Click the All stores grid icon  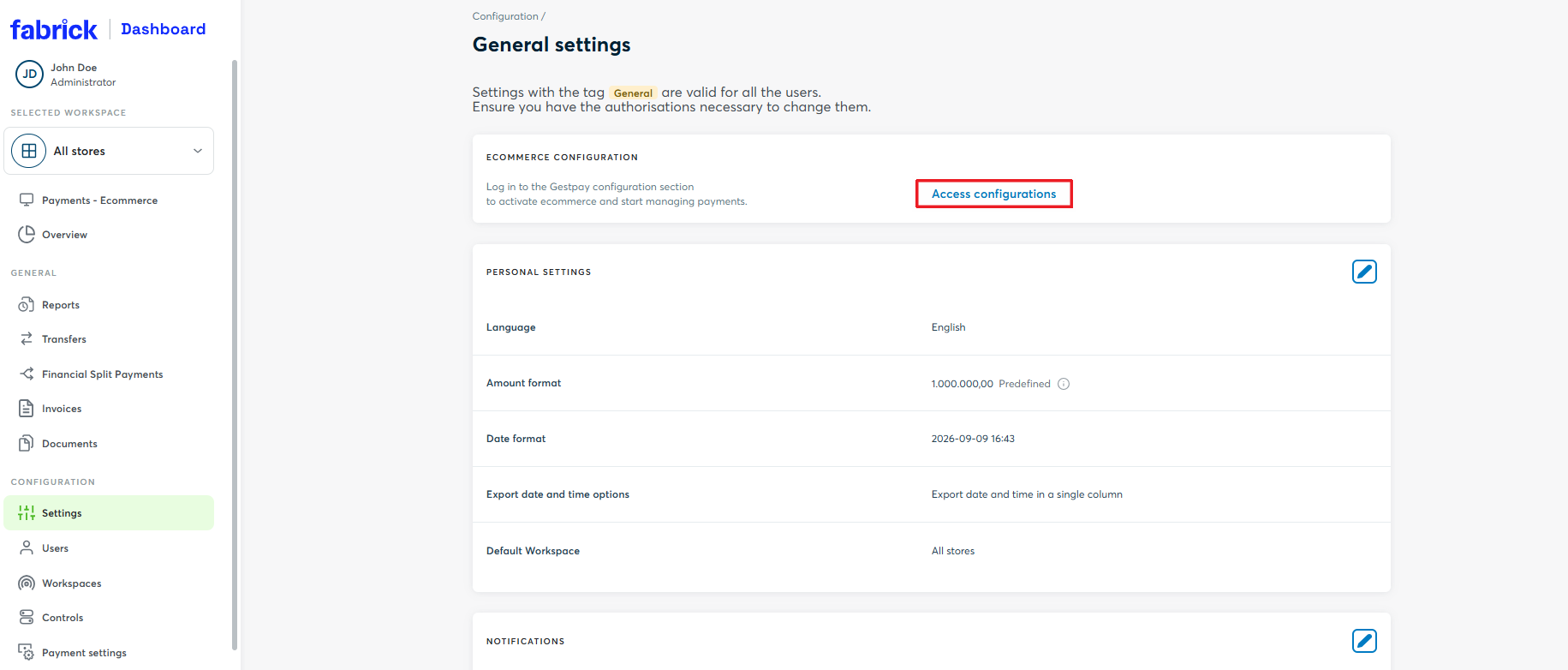point(29,151)
